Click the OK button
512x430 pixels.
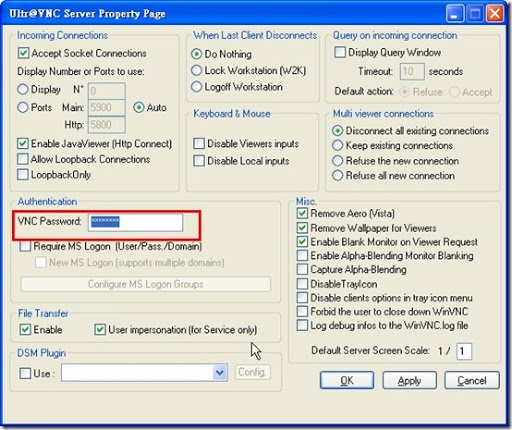click(x=347, y=380)
